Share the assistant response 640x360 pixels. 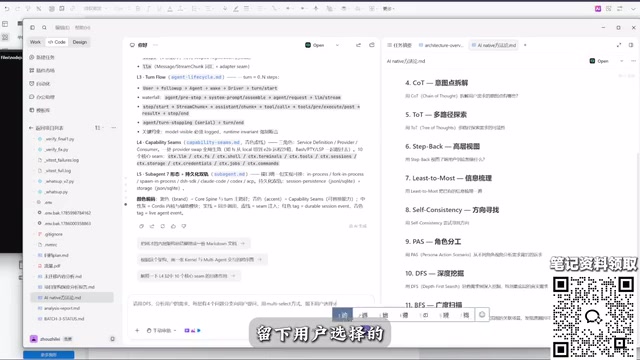152,226
